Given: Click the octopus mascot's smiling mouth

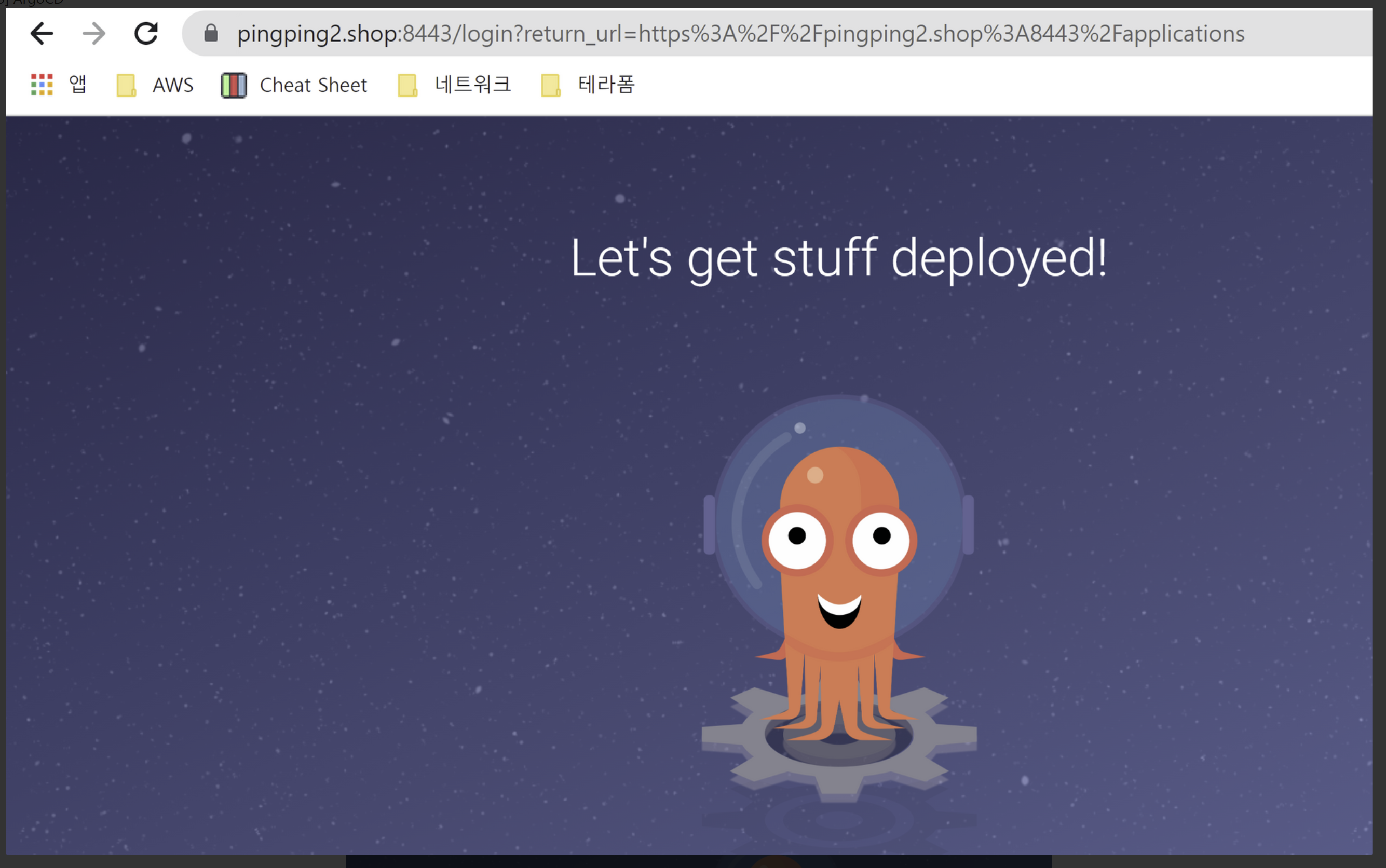Looking at the screenshot, I should pos(839,611).
